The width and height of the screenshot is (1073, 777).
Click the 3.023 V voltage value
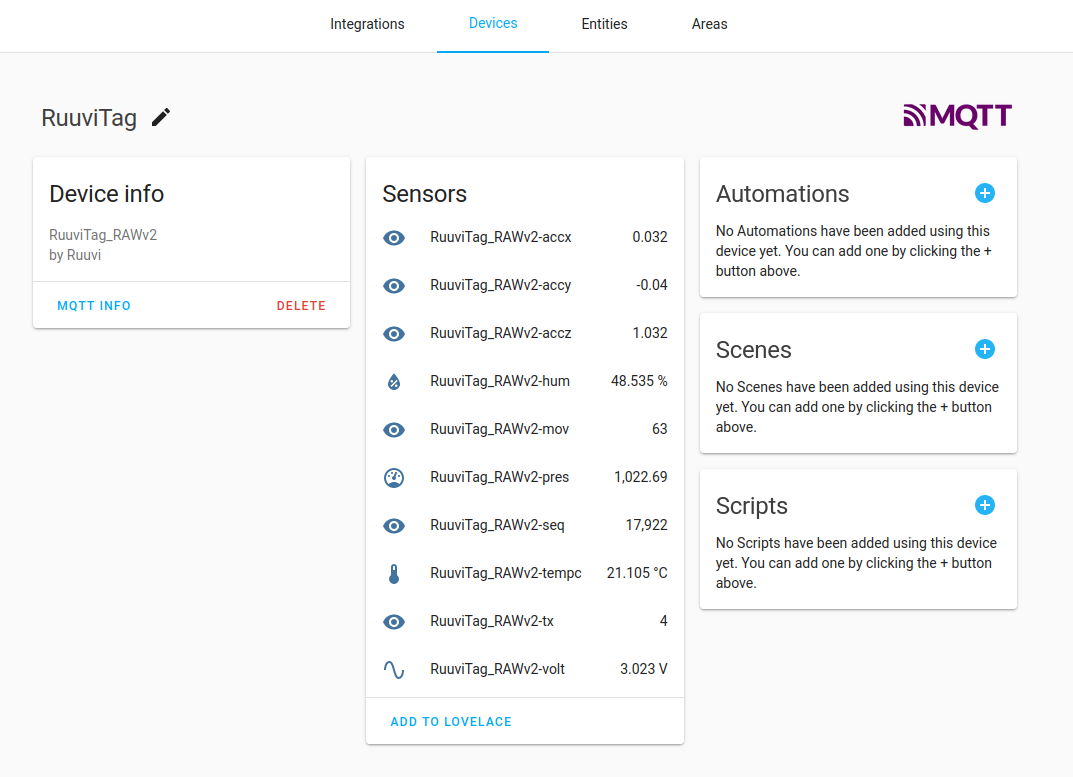pos(644,668)
